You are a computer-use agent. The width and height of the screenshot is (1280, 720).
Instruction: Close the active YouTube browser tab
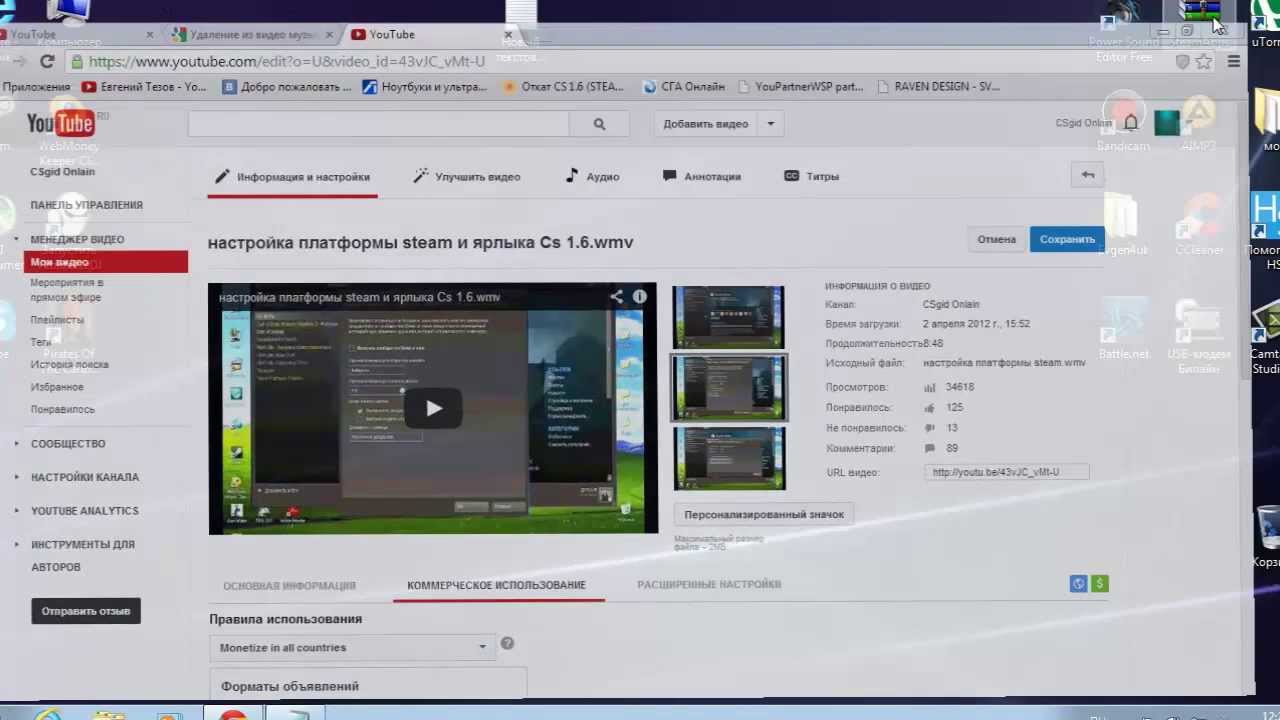coord(508,34)
